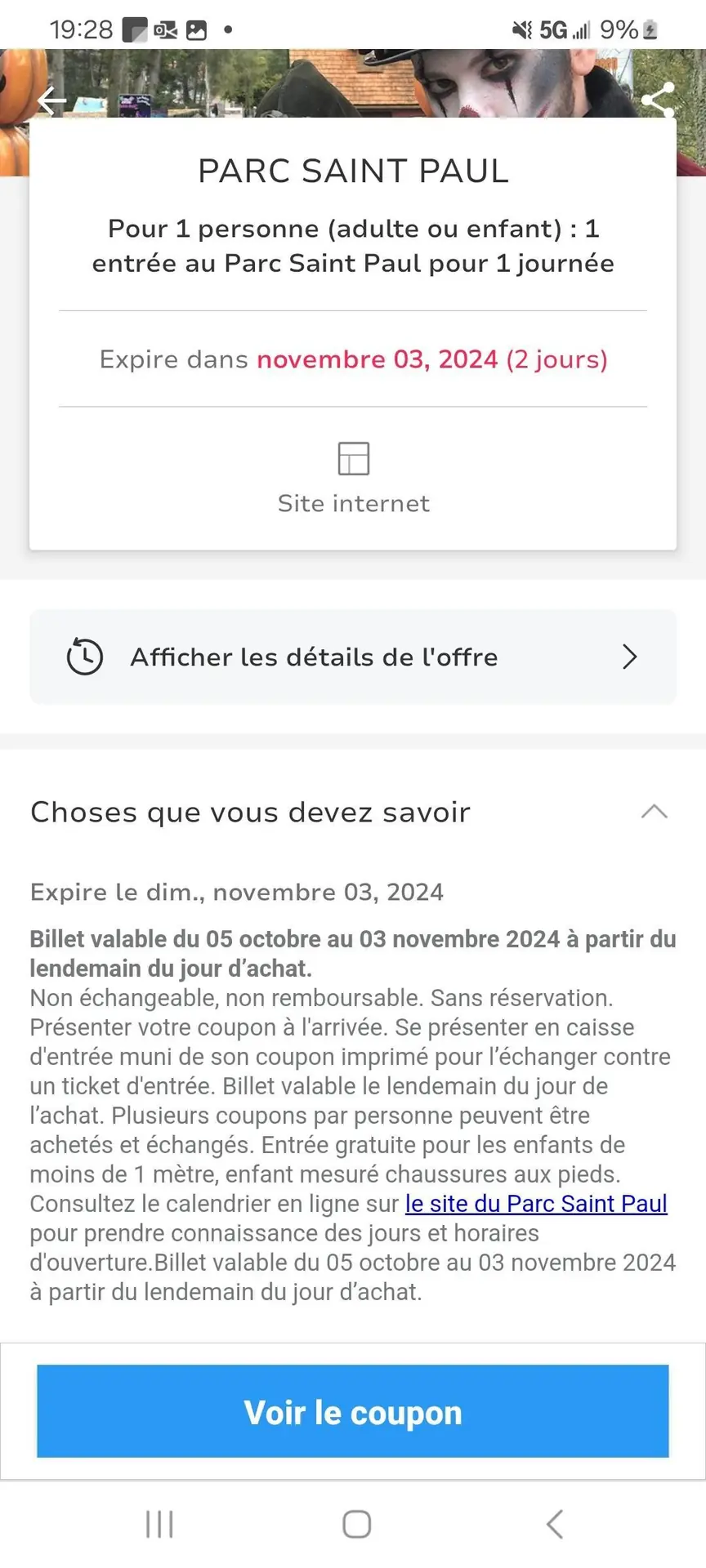Select Afficher les détails de l'offre row
Viewport: 706px width, 1568px height.
tap(353, 657)
